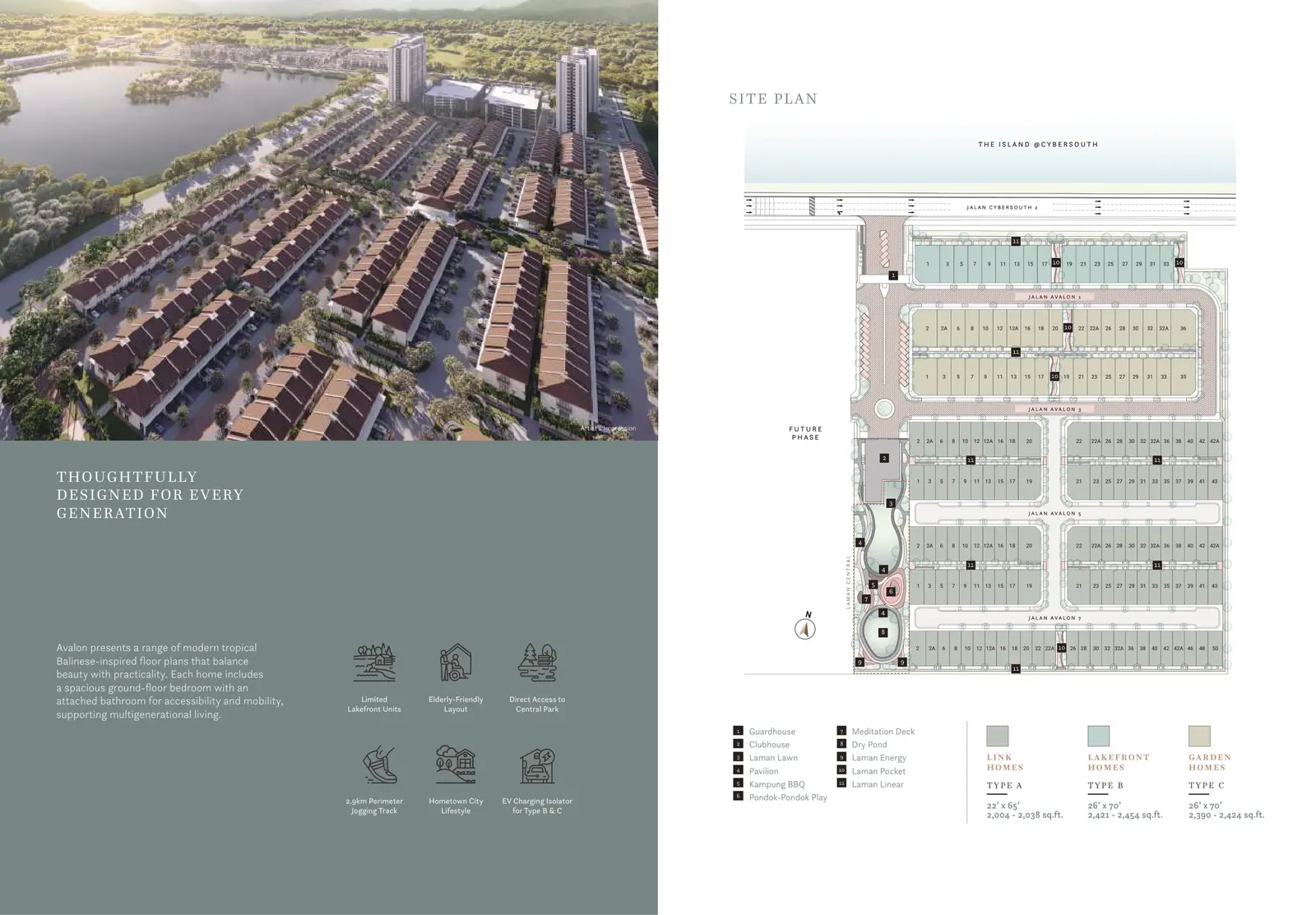Click the "Laman Linear" legend entry

coord(877,784)
